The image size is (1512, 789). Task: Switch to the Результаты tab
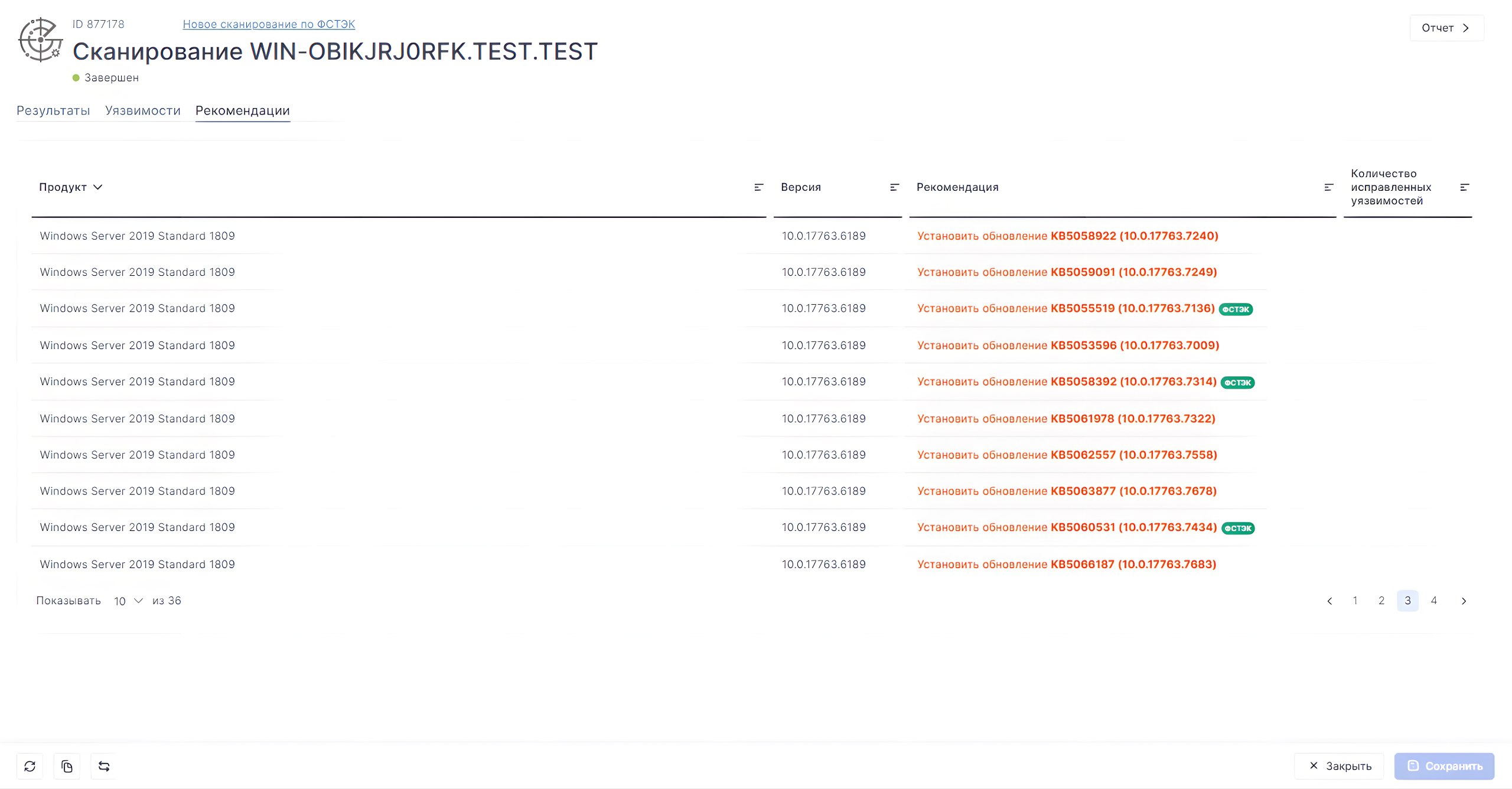[53, 110]
